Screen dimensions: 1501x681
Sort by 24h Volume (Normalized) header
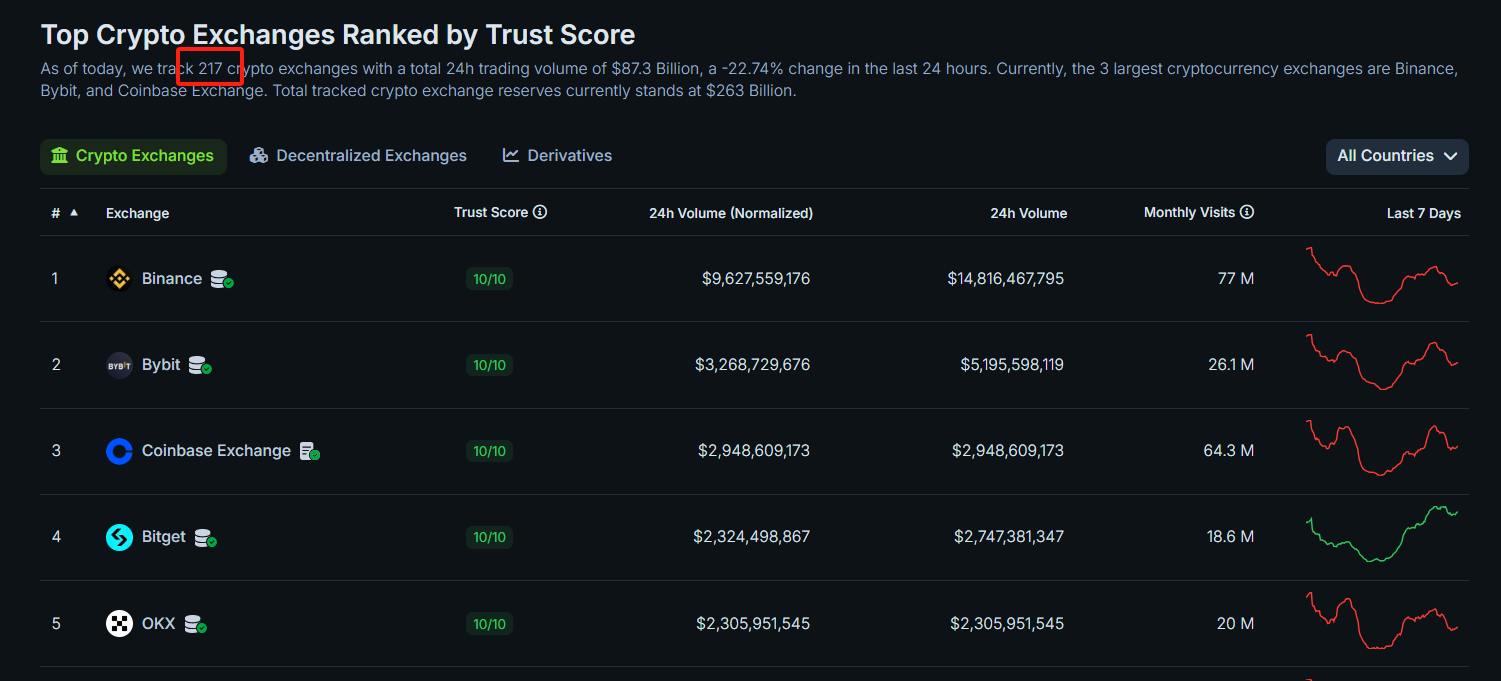coord(731,213)
